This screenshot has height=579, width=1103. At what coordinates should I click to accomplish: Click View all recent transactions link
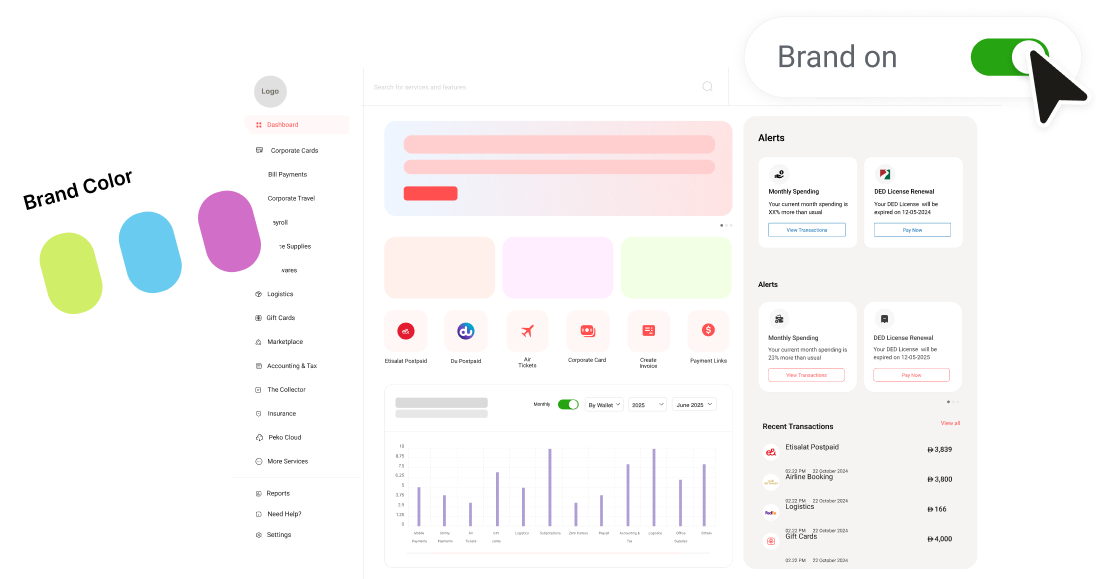click(950, 423)
